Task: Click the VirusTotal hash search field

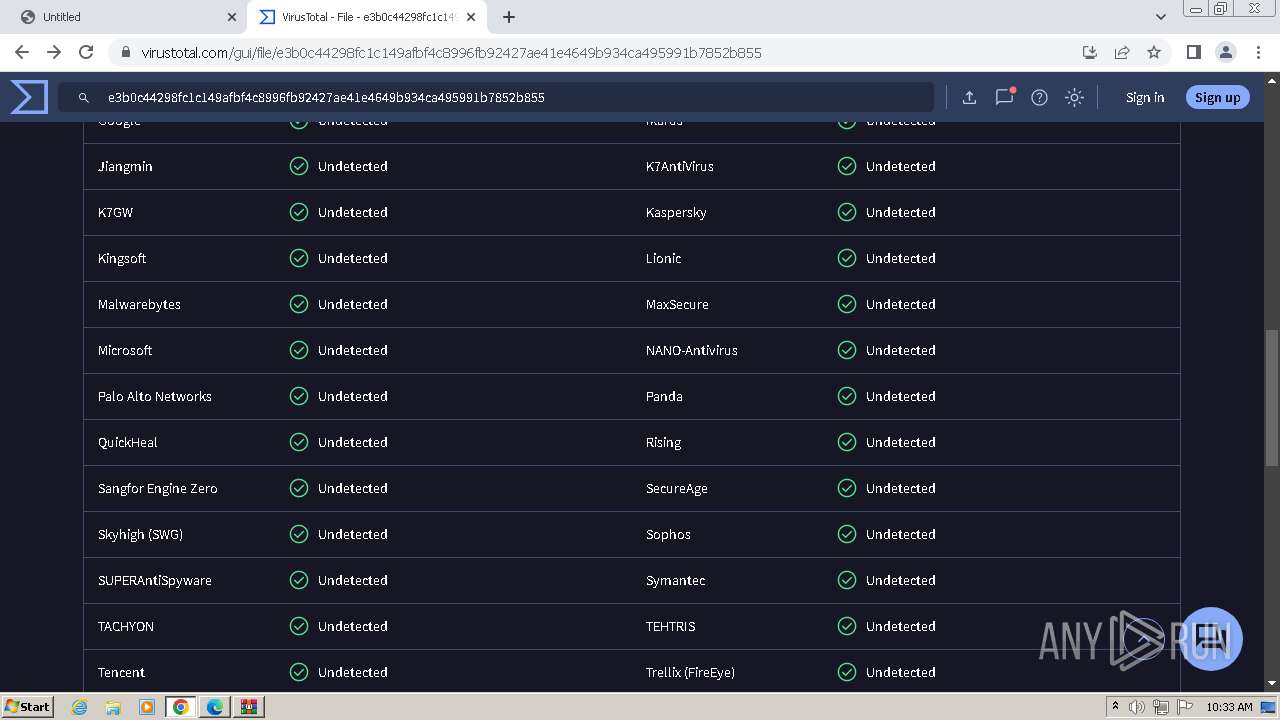Action: (x=496, y=97)
